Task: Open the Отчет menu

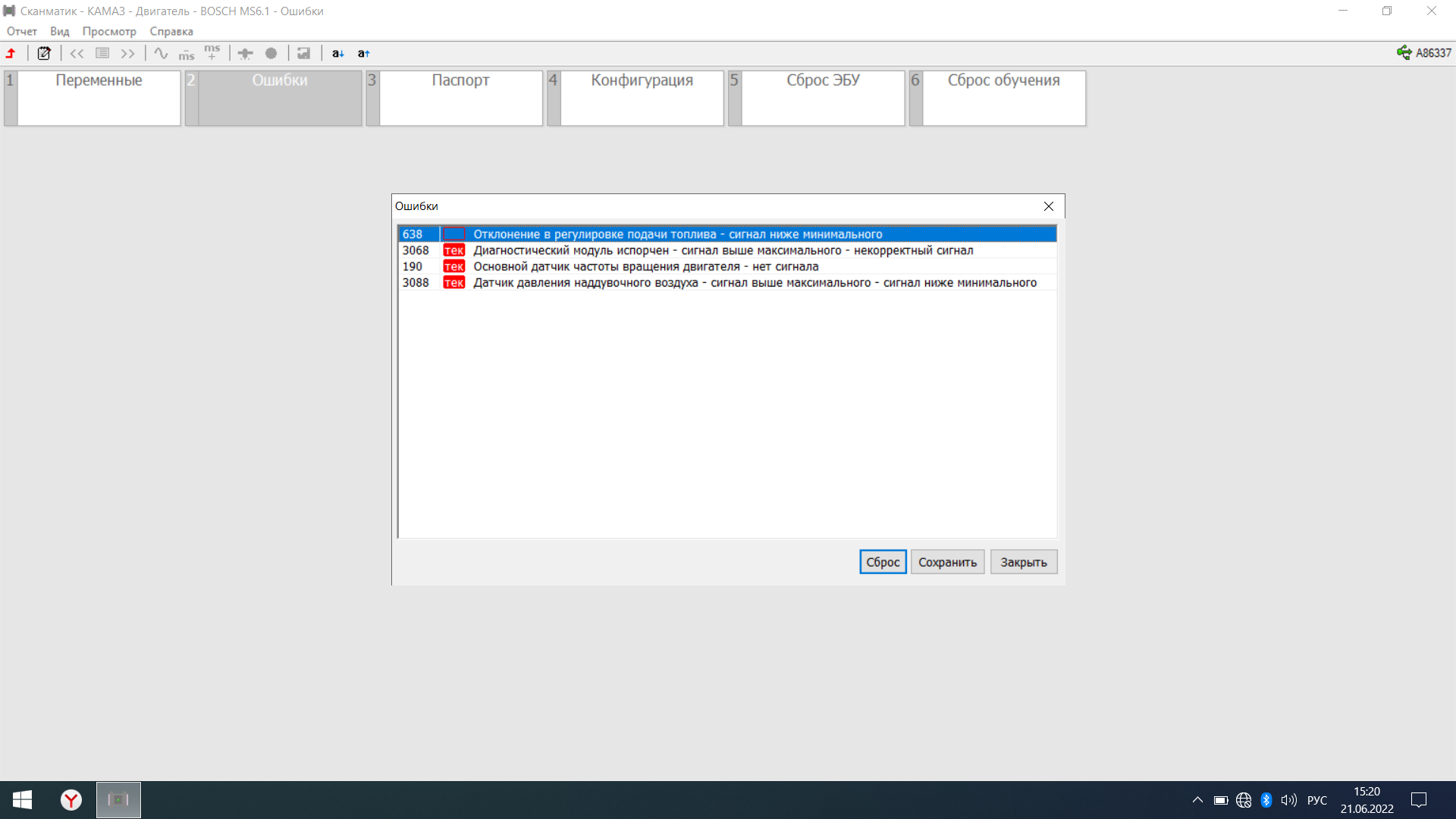Action: (x=22, y=31)
